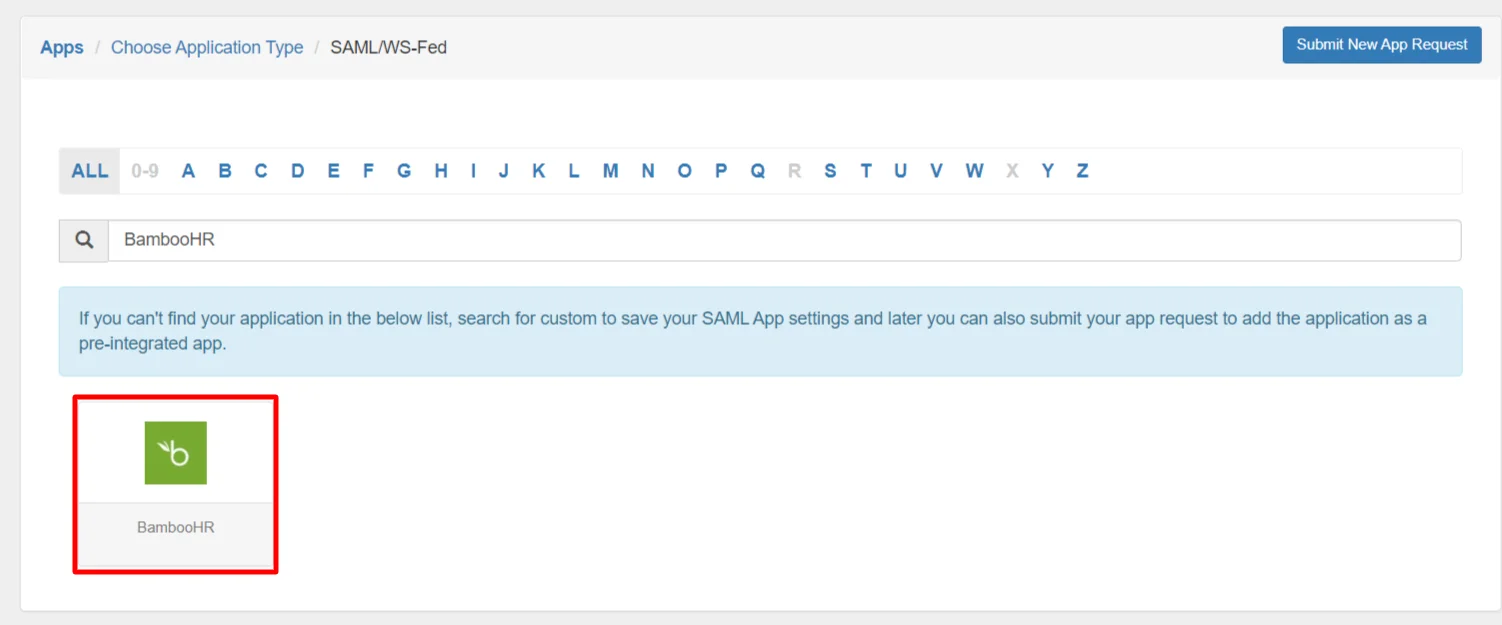Click the search magnifying glass icon

pyautogui.click(x=83, y=240)
